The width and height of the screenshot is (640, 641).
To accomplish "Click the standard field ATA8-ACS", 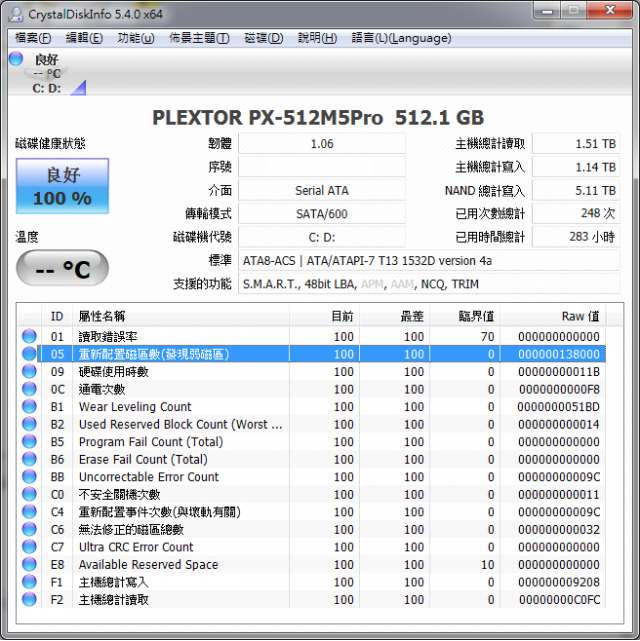I will coord(429,260).
